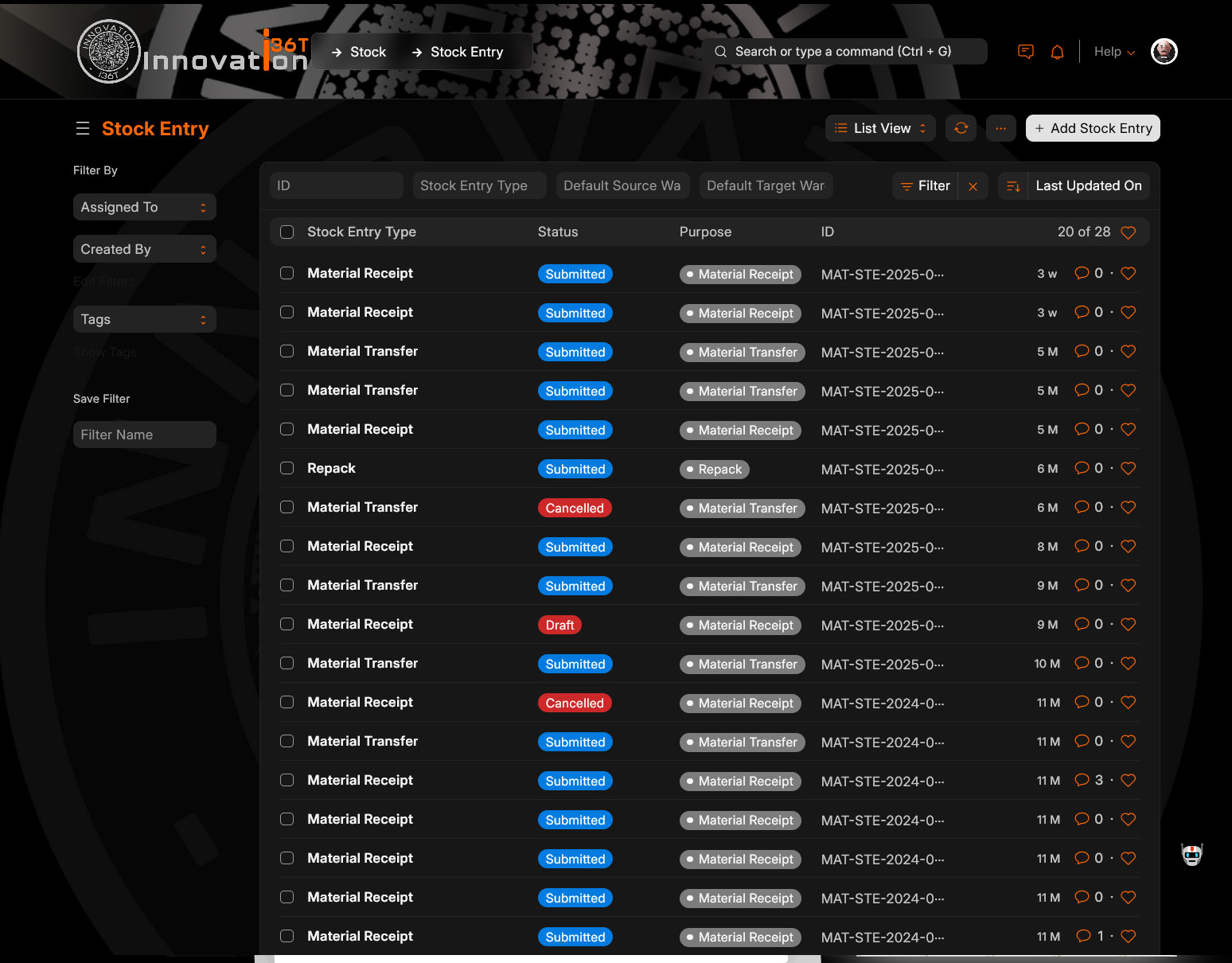
Task: Click the notifications bell icon
Action: [x=1057, y=52]
